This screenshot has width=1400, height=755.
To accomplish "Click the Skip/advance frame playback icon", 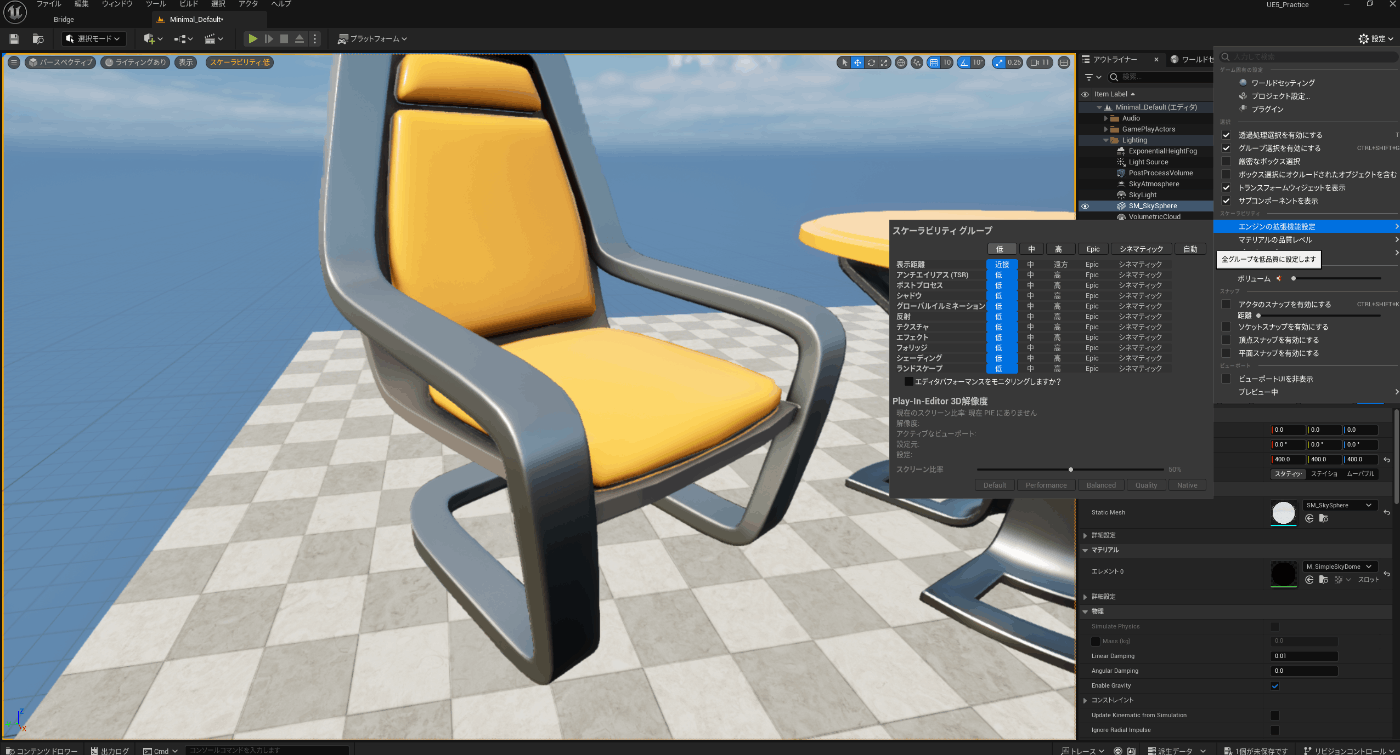I will coord(268,39).
